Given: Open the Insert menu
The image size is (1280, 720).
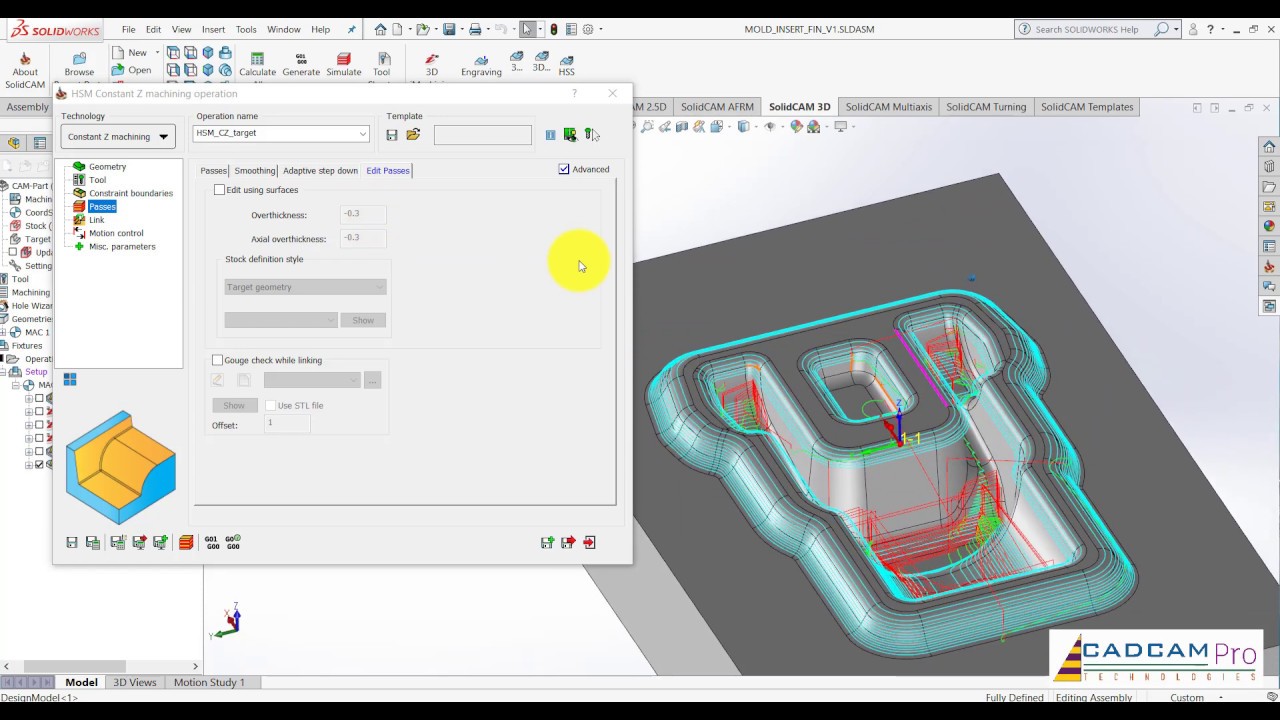Looking at the screenshot, I should pyautogui.click(x=213, y=29).
